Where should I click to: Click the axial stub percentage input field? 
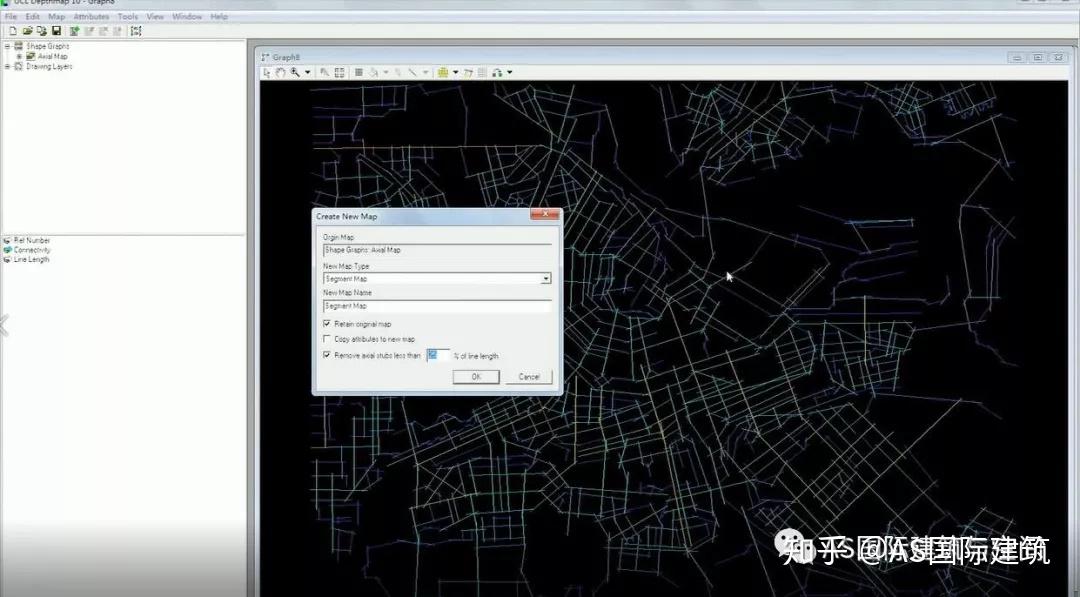coord(438,355)
